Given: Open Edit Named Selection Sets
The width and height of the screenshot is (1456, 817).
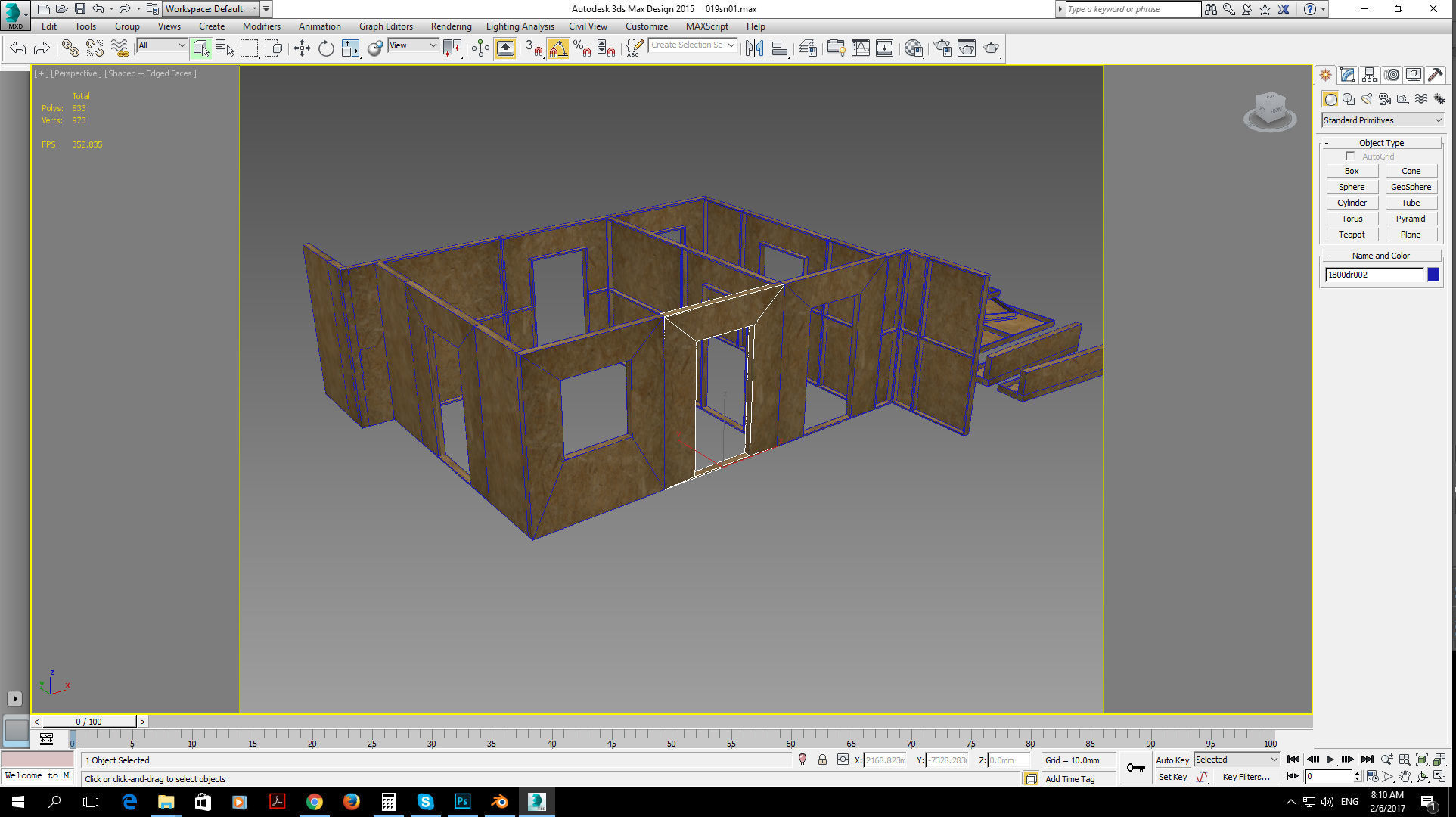Looking at the screenshot, I should pos(635,48).
